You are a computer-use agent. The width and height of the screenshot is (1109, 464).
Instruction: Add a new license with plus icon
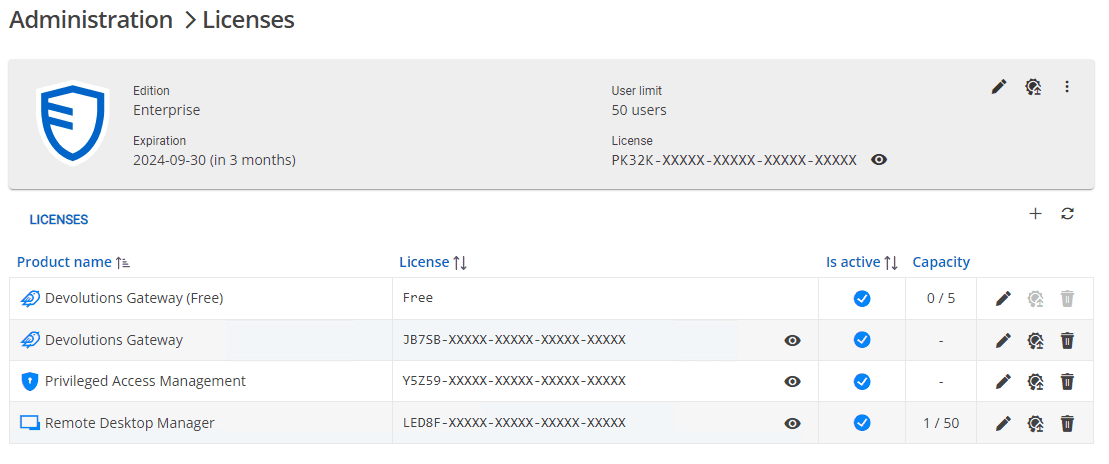click(1035, 214)
